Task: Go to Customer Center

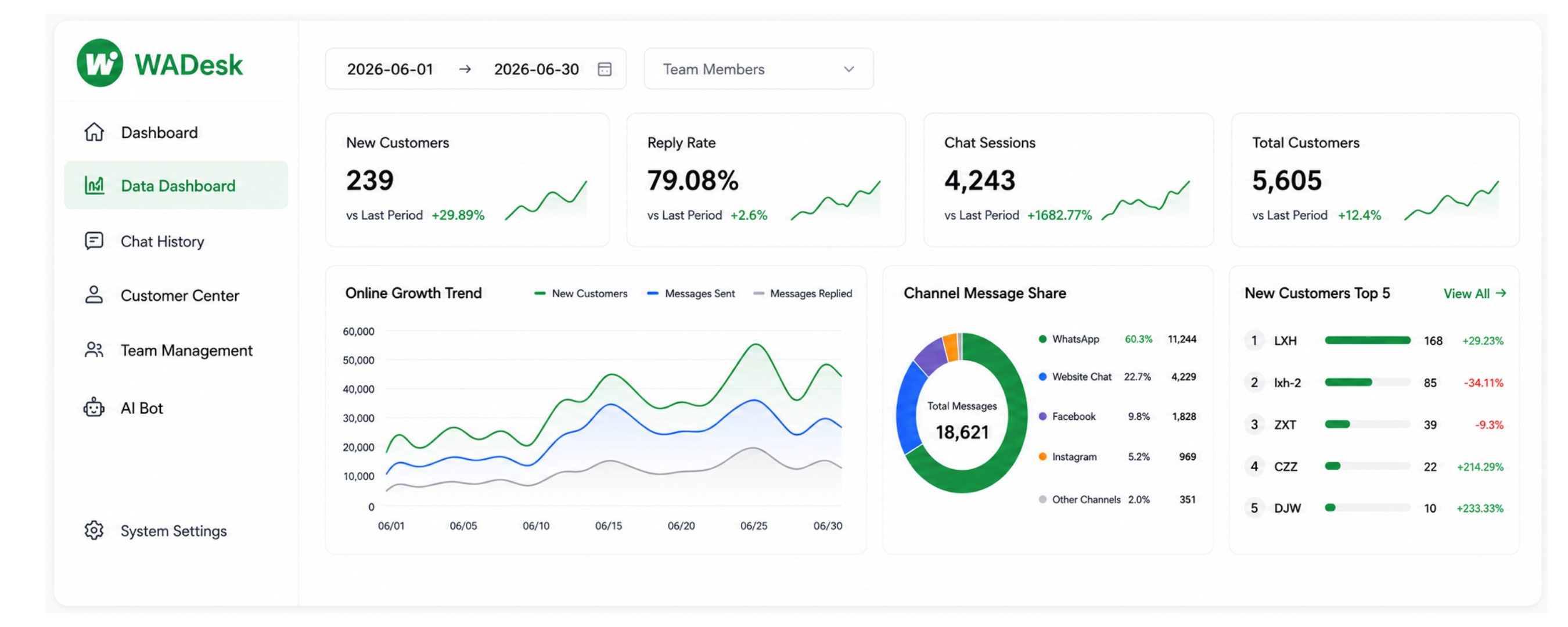Action: (x=176, y=296)
